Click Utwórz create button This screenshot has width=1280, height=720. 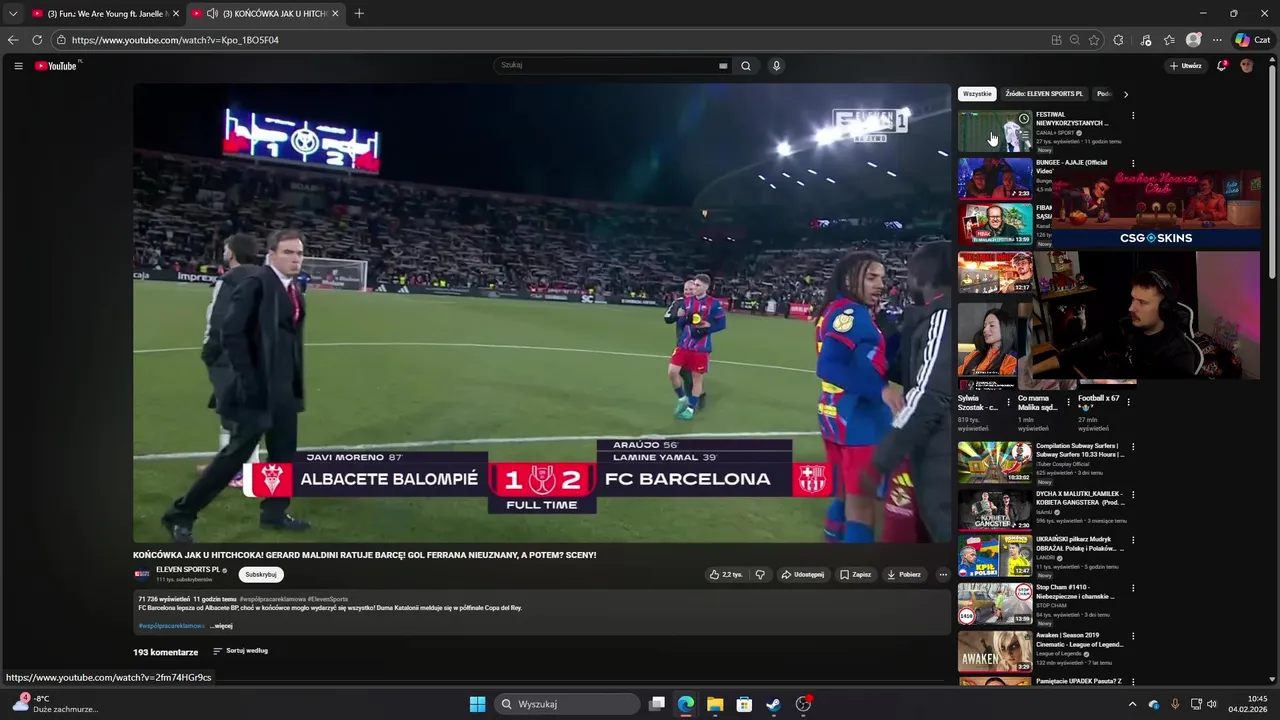pyautogui.click(x=1186, y=66)
